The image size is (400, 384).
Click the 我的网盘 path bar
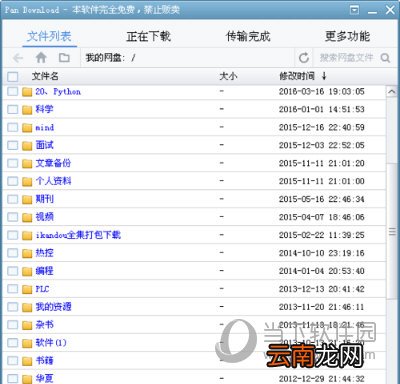(x=187, y=58)
